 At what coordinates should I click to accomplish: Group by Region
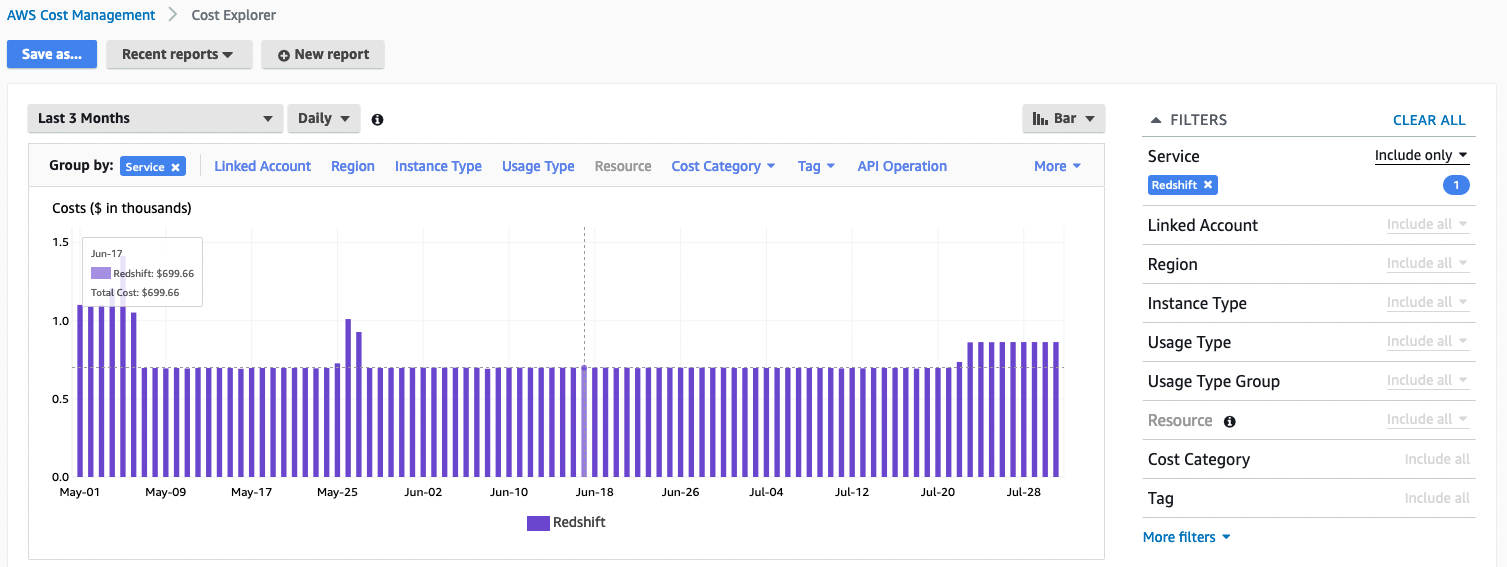[x=353, y=166]
